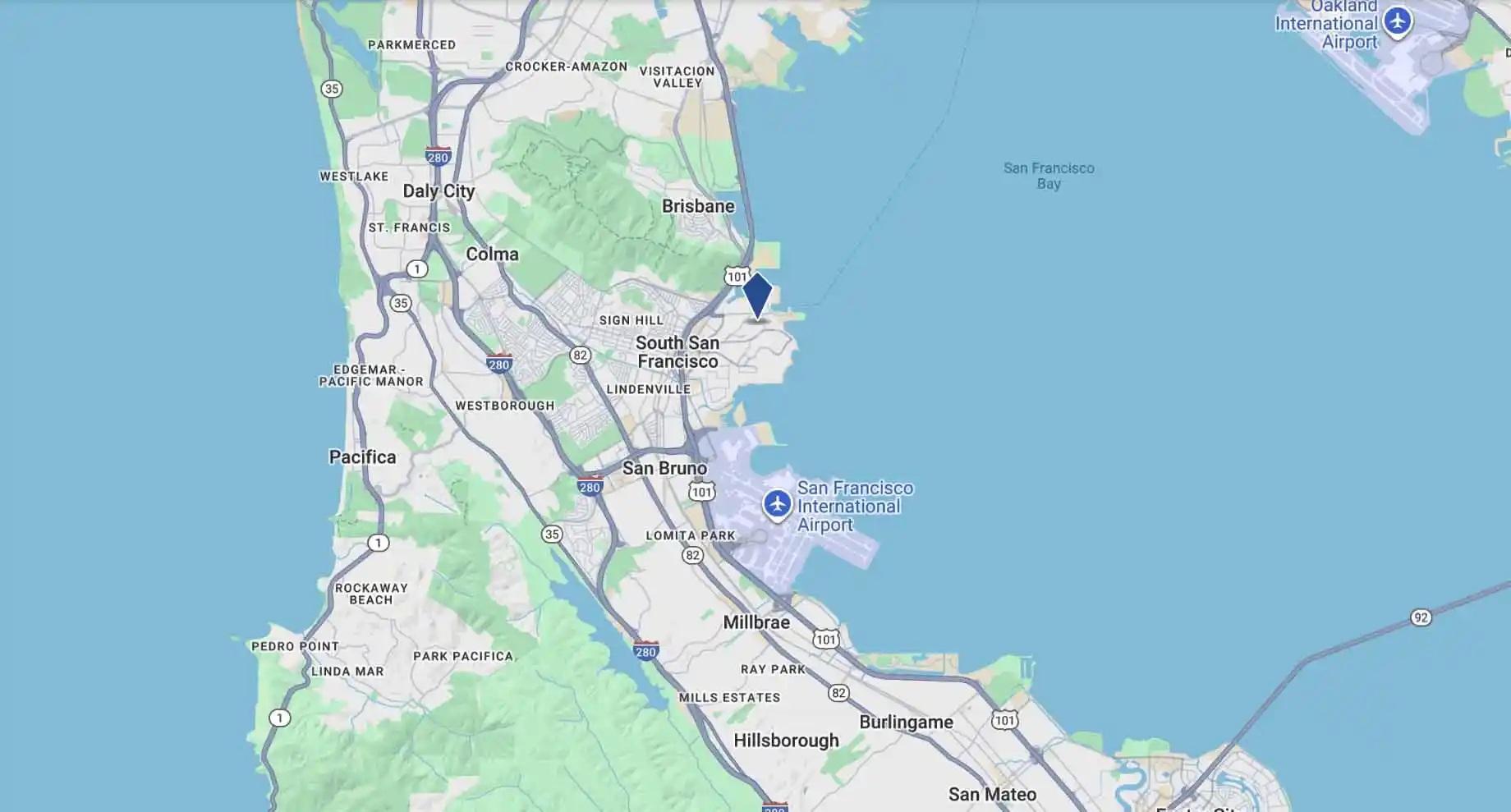The image size is (1511, 812).
Task: Click the Hillsborough city label
Action: coord(786,741)
